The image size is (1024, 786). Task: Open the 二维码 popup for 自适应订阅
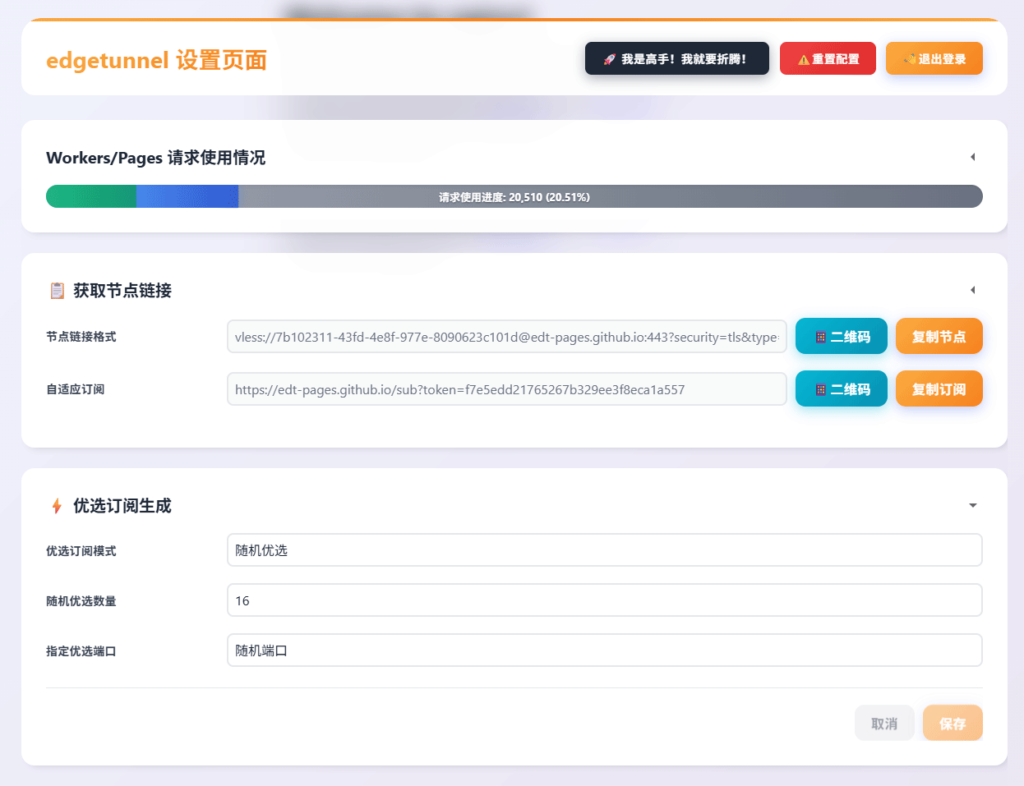point(840,389)
